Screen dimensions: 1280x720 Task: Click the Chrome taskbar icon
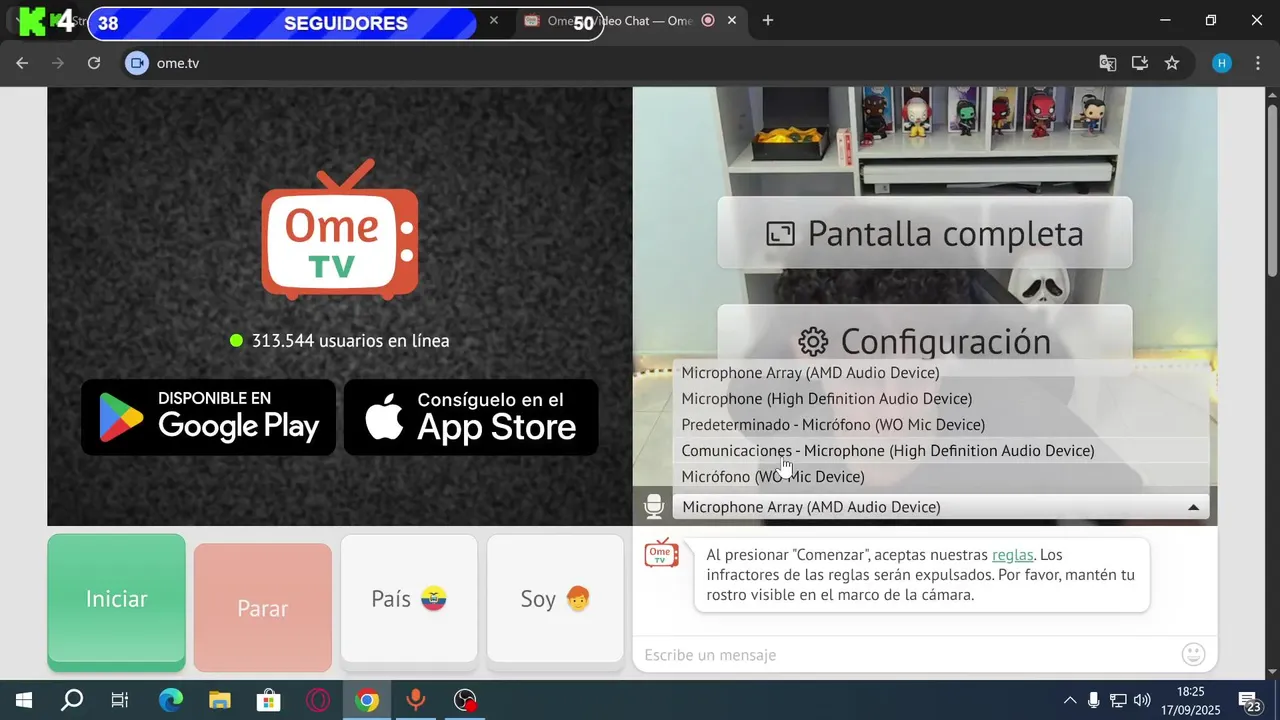pyautogui.click(x=367, y=701)
